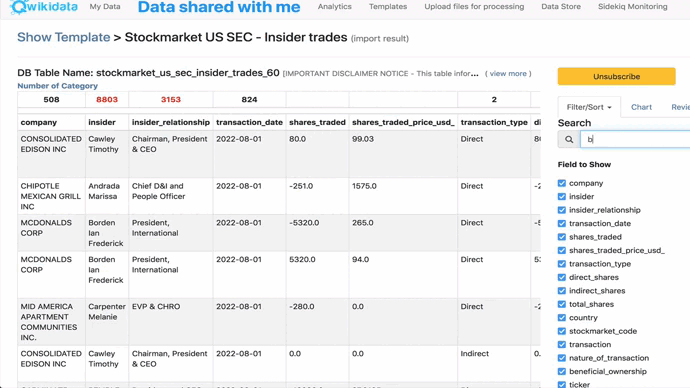Uncheck the insider field checkbox
The image size is (690, 388).
562,197
